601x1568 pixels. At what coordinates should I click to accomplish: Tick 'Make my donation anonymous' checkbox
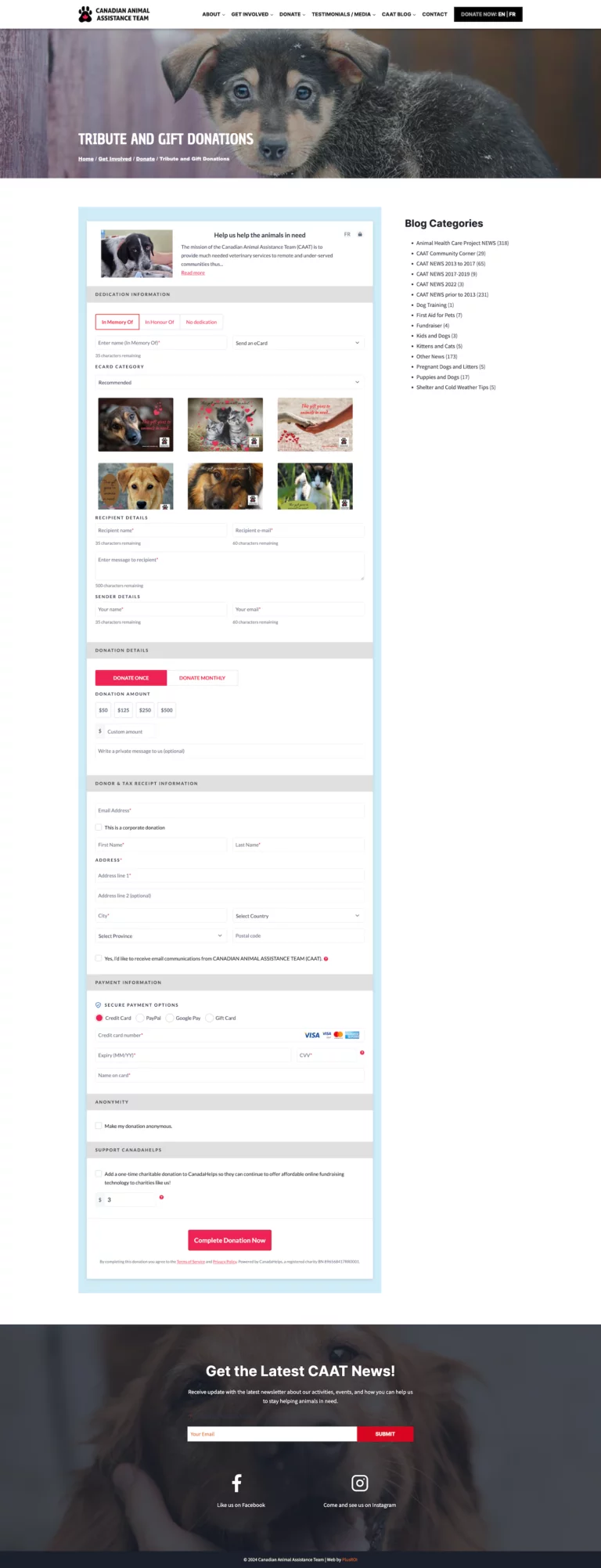99,1126
